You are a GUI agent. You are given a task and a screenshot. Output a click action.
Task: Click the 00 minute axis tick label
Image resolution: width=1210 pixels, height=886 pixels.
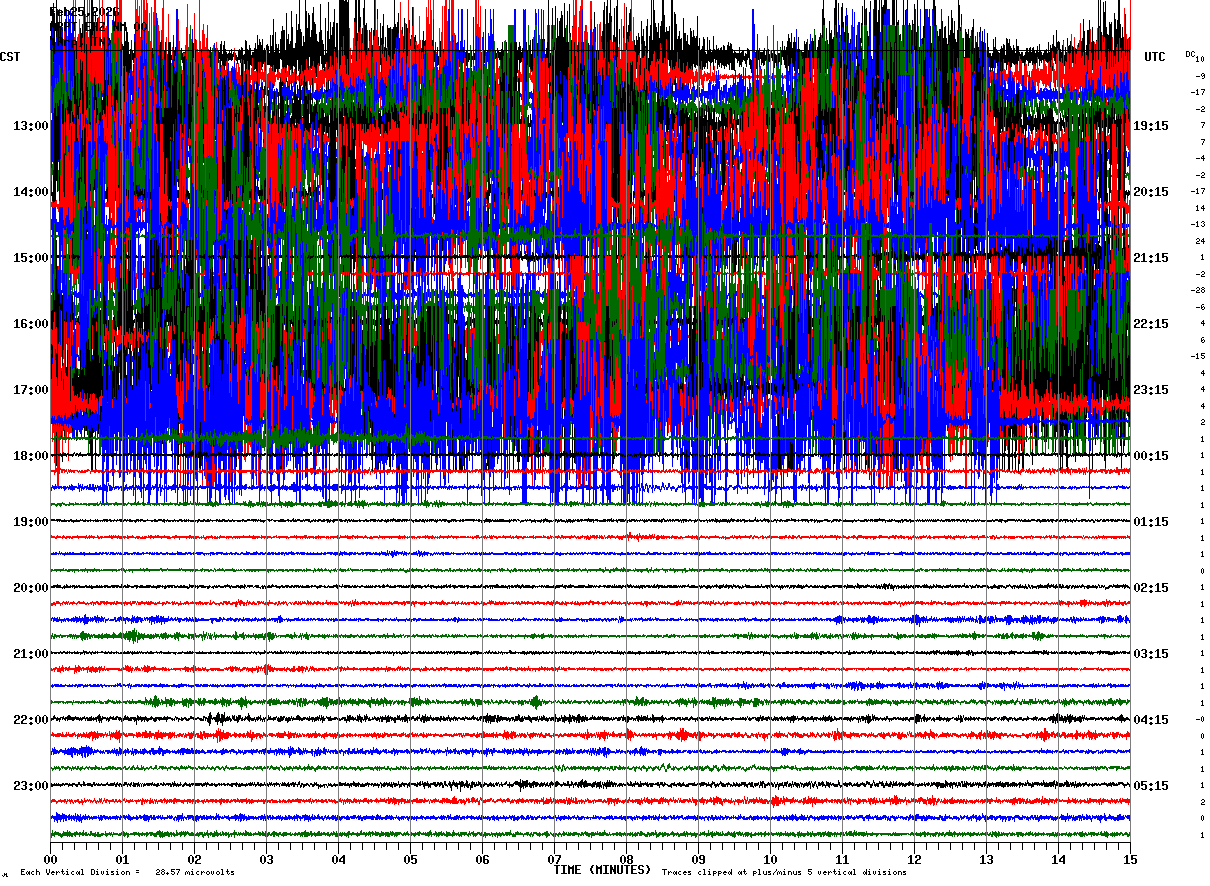[50, 859]
